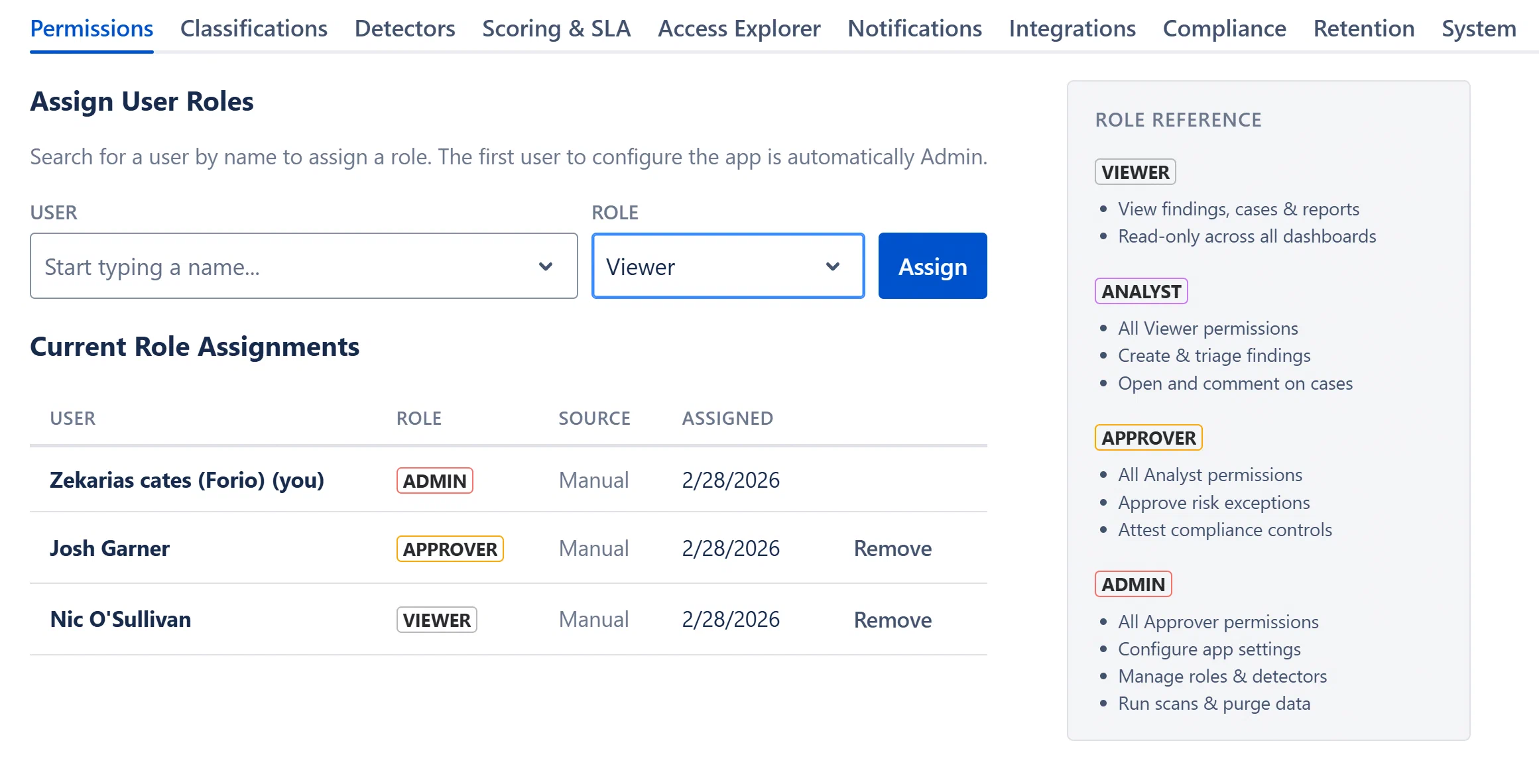This screenshot has height=784, width=1539.
Task: Click 'Open and comment on cases' bullet
Action: (1235, 383)
